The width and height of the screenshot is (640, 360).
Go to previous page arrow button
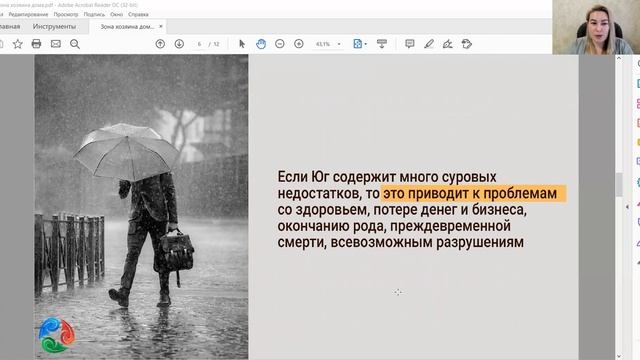click(160, 44)
